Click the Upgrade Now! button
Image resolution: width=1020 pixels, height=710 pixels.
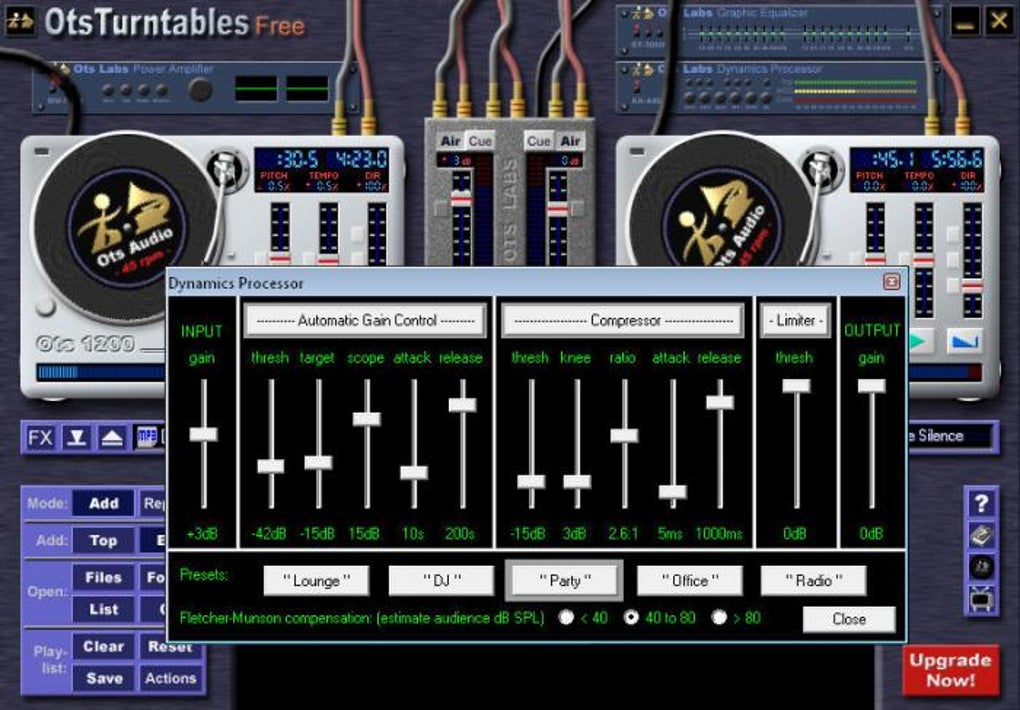950,670
